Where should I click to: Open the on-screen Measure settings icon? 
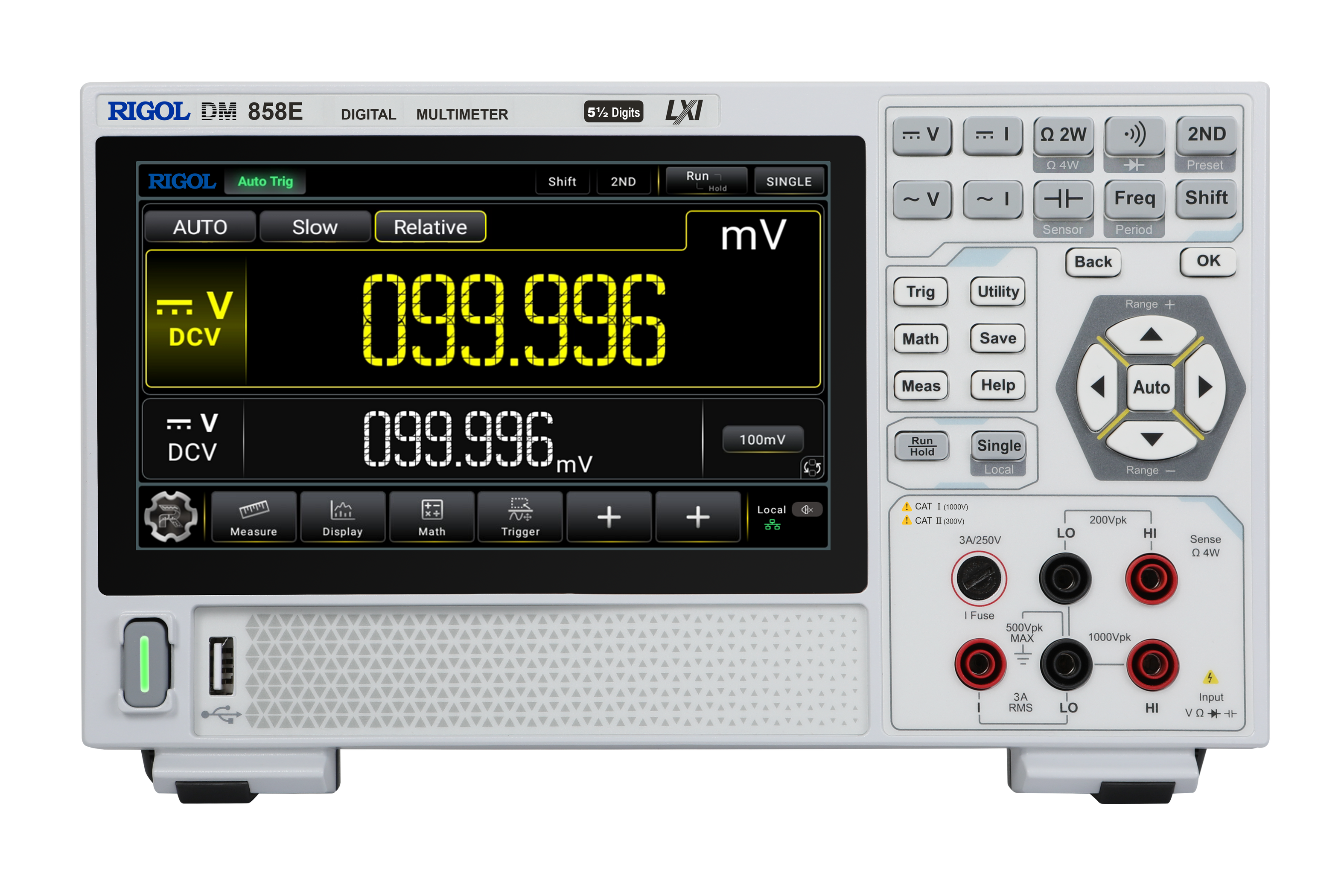253,517
